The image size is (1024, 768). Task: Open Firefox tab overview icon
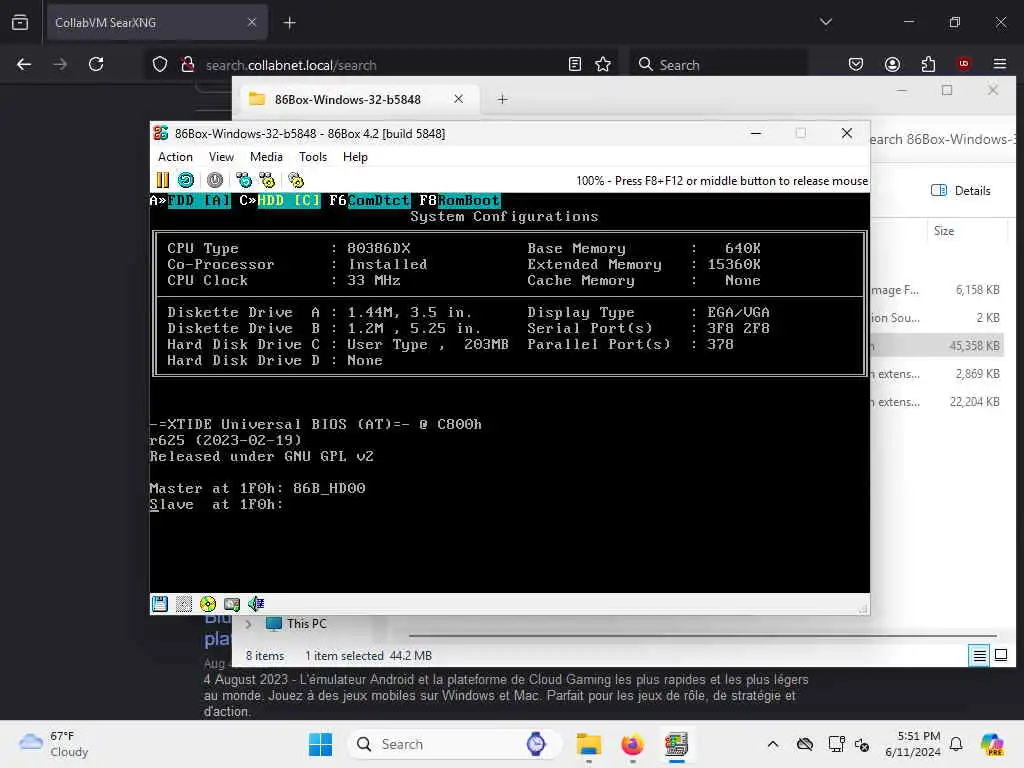[x=20, y=22]
